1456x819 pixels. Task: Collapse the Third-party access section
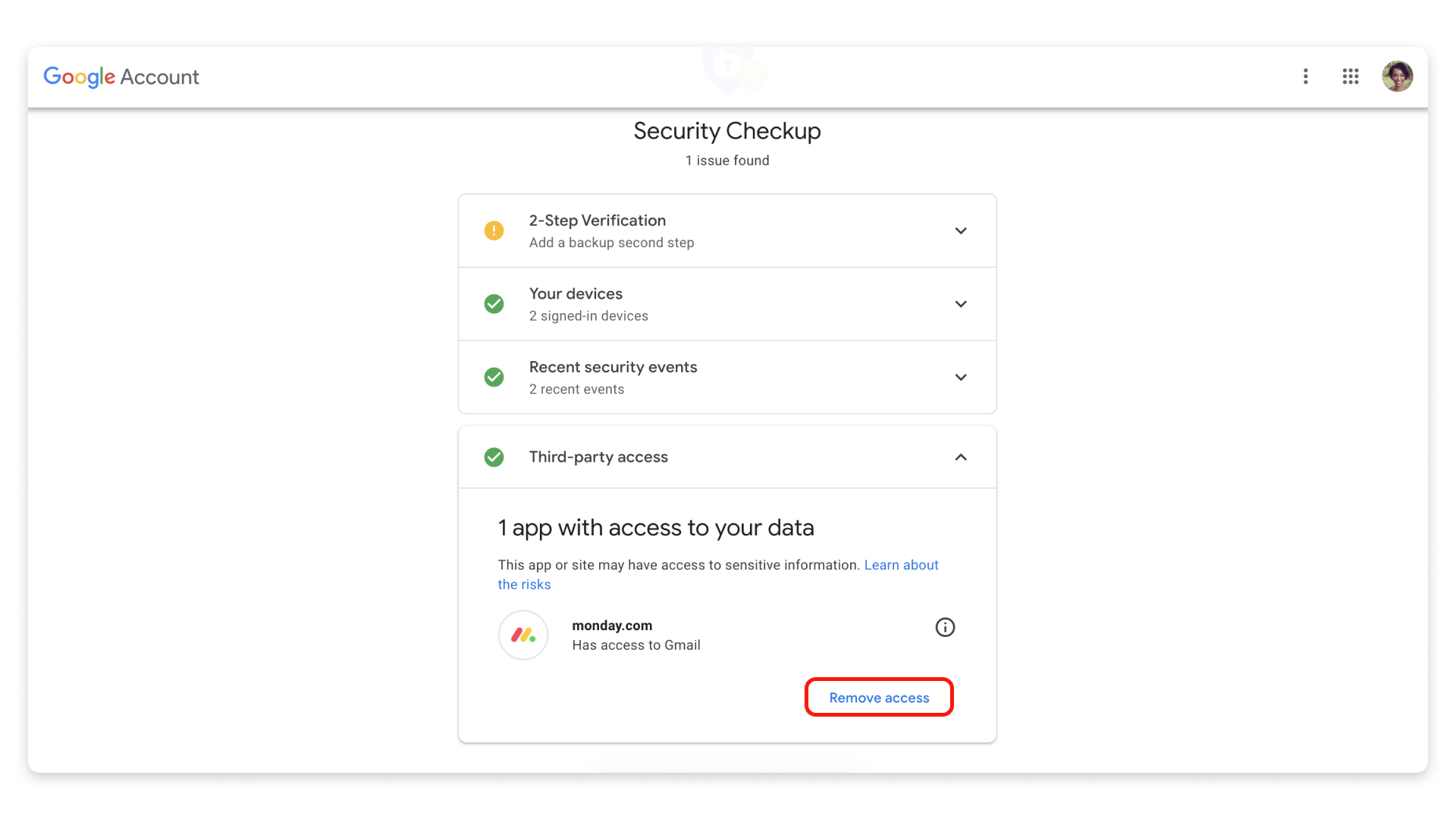[961, 457]
